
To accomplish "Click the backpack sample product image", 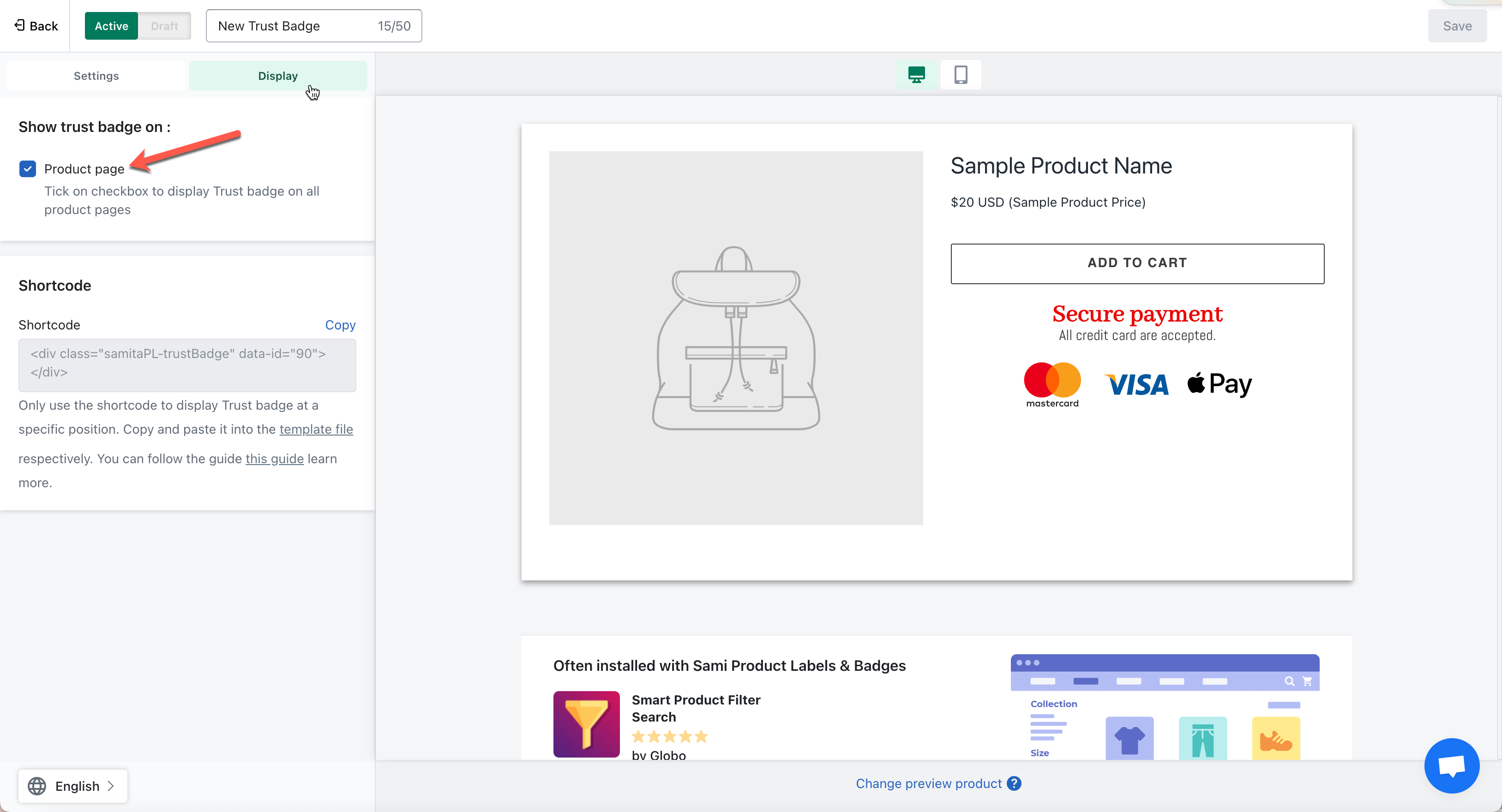I will [x=736, y=338].
